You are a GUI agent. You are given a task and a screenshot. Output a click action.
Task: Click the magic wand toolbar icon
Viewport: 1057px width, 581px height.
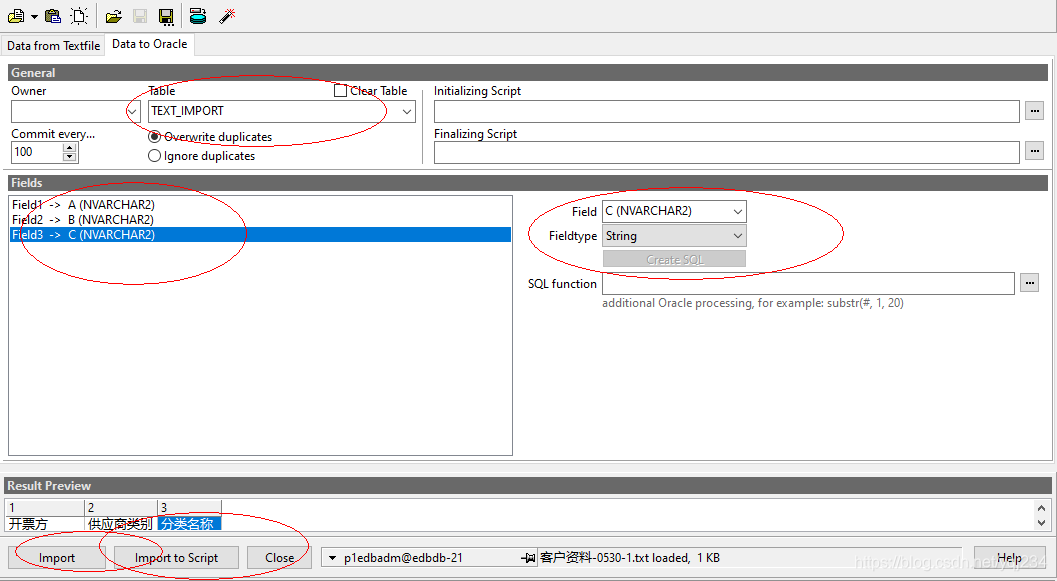coord(225,15)
